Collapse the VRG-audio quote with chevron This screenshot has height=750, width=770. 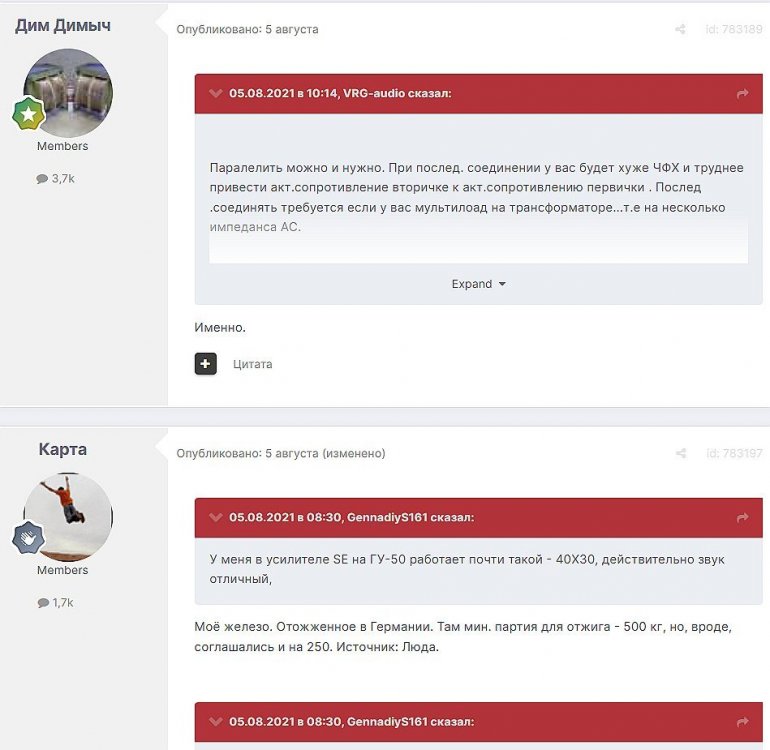click(x=215, y=94)
